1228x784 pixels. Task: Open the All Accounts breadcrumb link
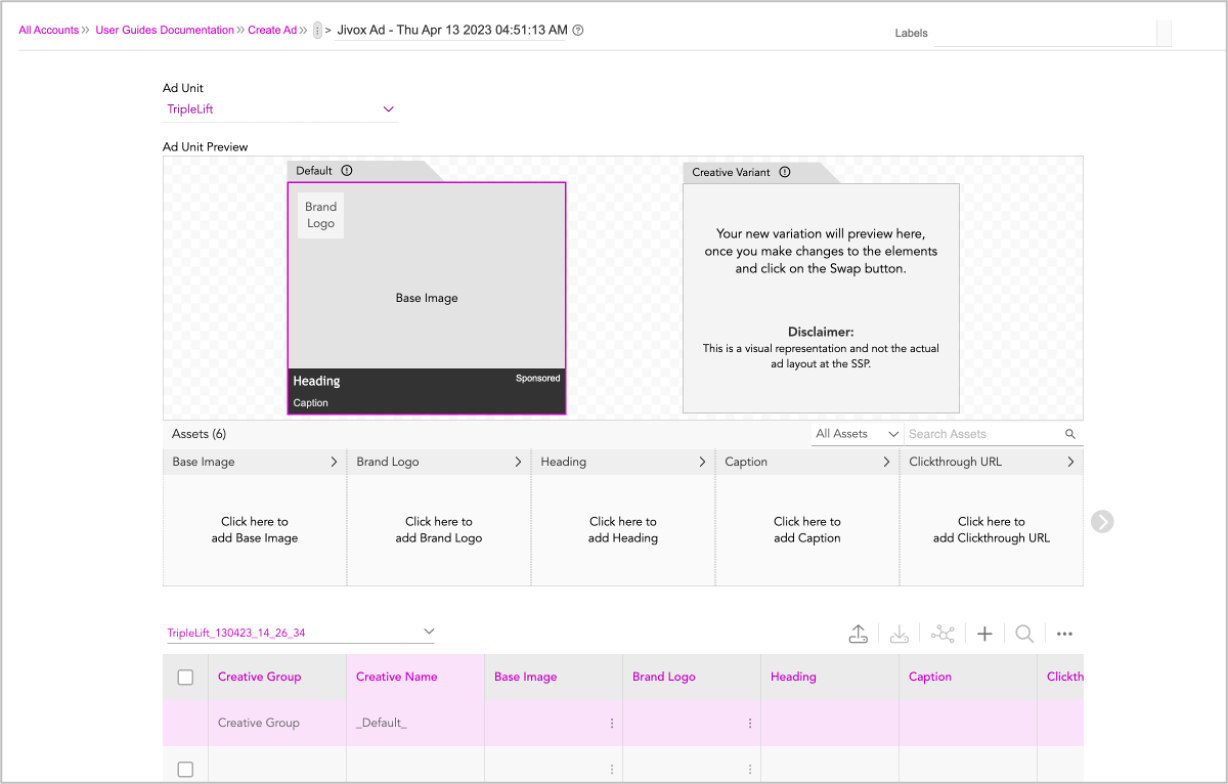(x=48, y=30)
